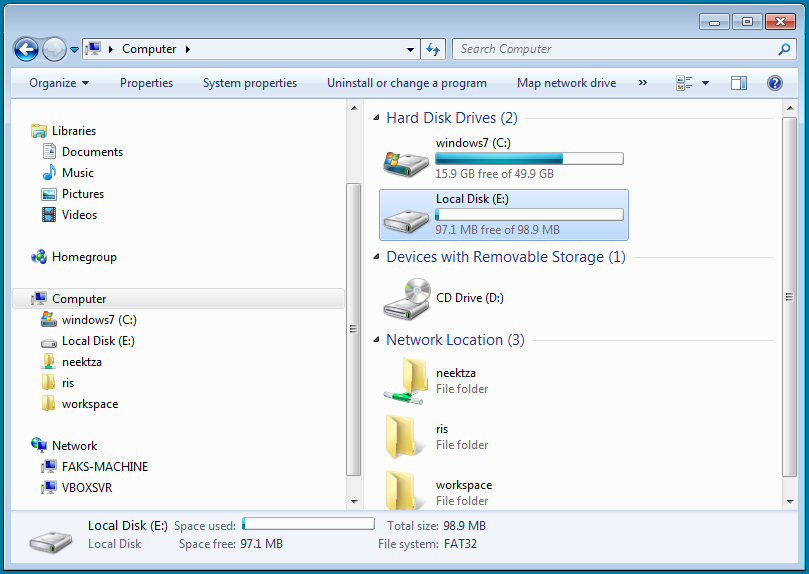Select ris in navigation tree
Image resolution: width=809 pixels, height=574 pixels.
tap(68, 383)
